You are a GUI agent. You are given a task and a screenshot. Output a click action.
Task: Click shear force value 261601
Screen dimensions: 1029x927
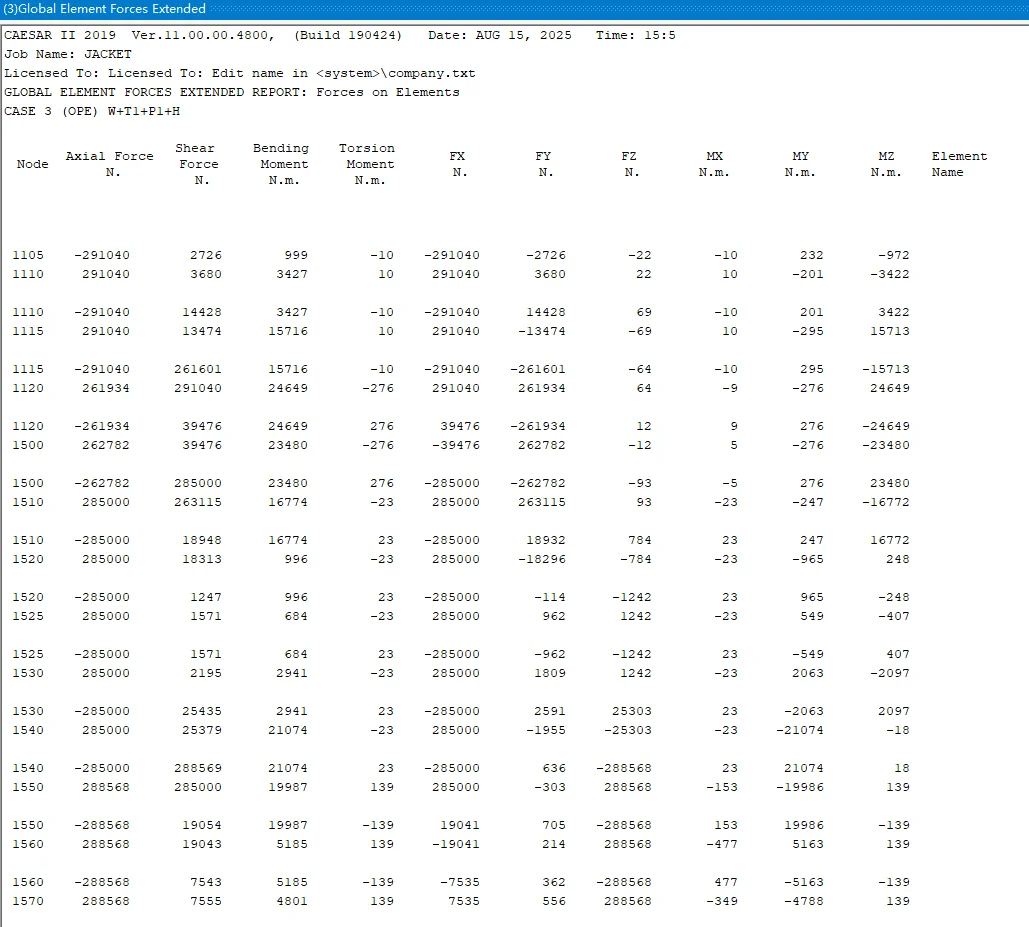(x=198, y=369)
